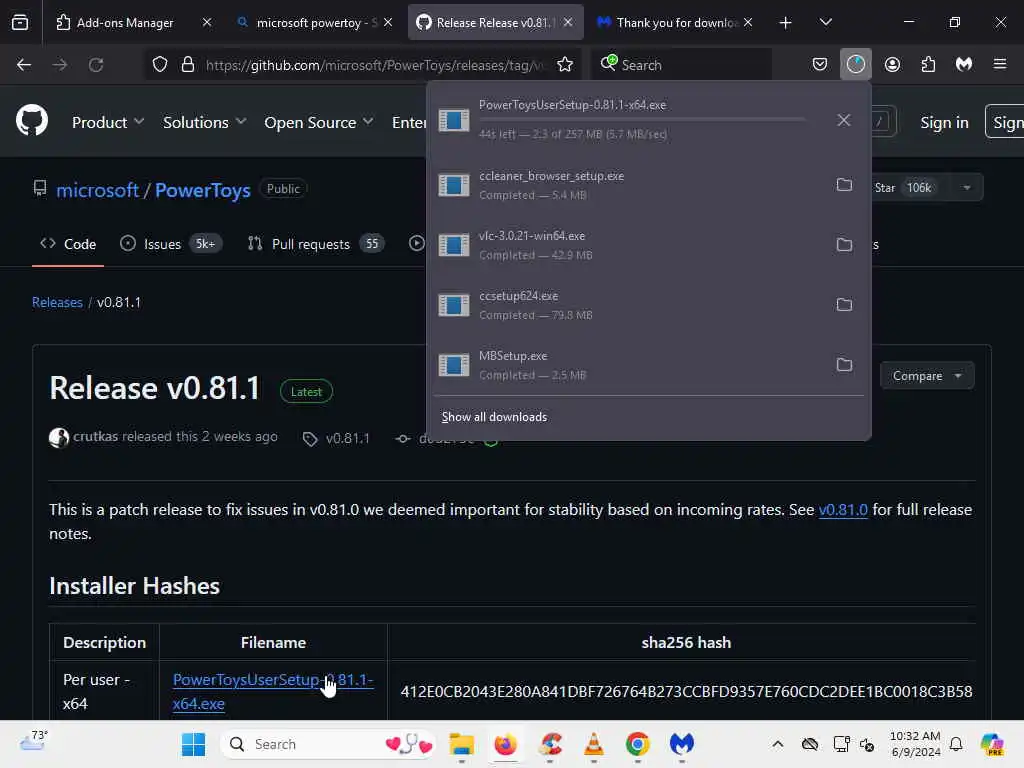This screenshot has width=1024, height=768.
Task: Expand the Star list dropdown arrow
Action: coord(967,188)
